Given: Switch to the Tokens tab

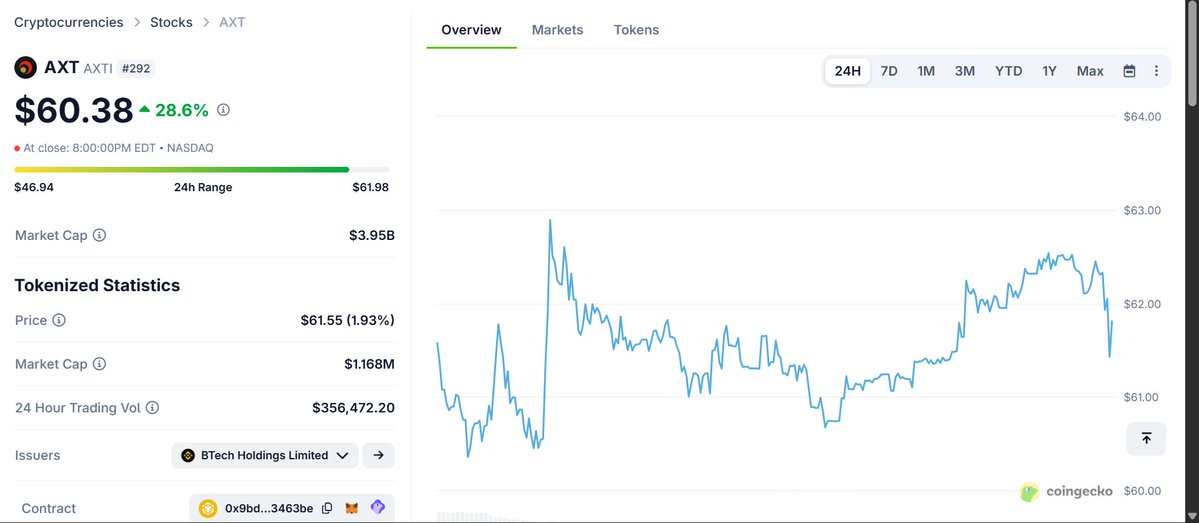Looking at the screenshot, I should [636, 30].
